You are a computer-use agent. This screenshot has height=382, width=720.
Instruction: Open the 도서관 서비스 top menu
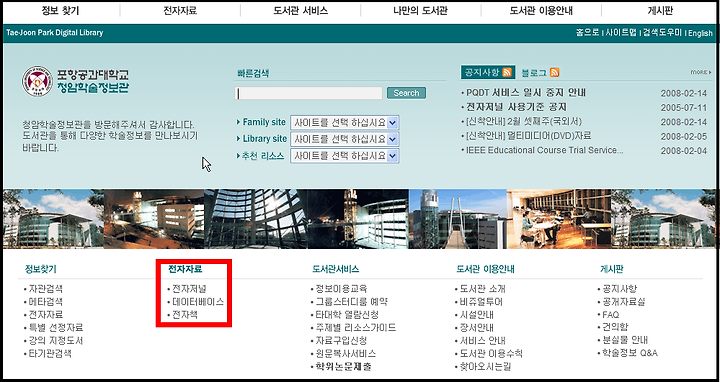pyautogui.click(x=300, y=11)
